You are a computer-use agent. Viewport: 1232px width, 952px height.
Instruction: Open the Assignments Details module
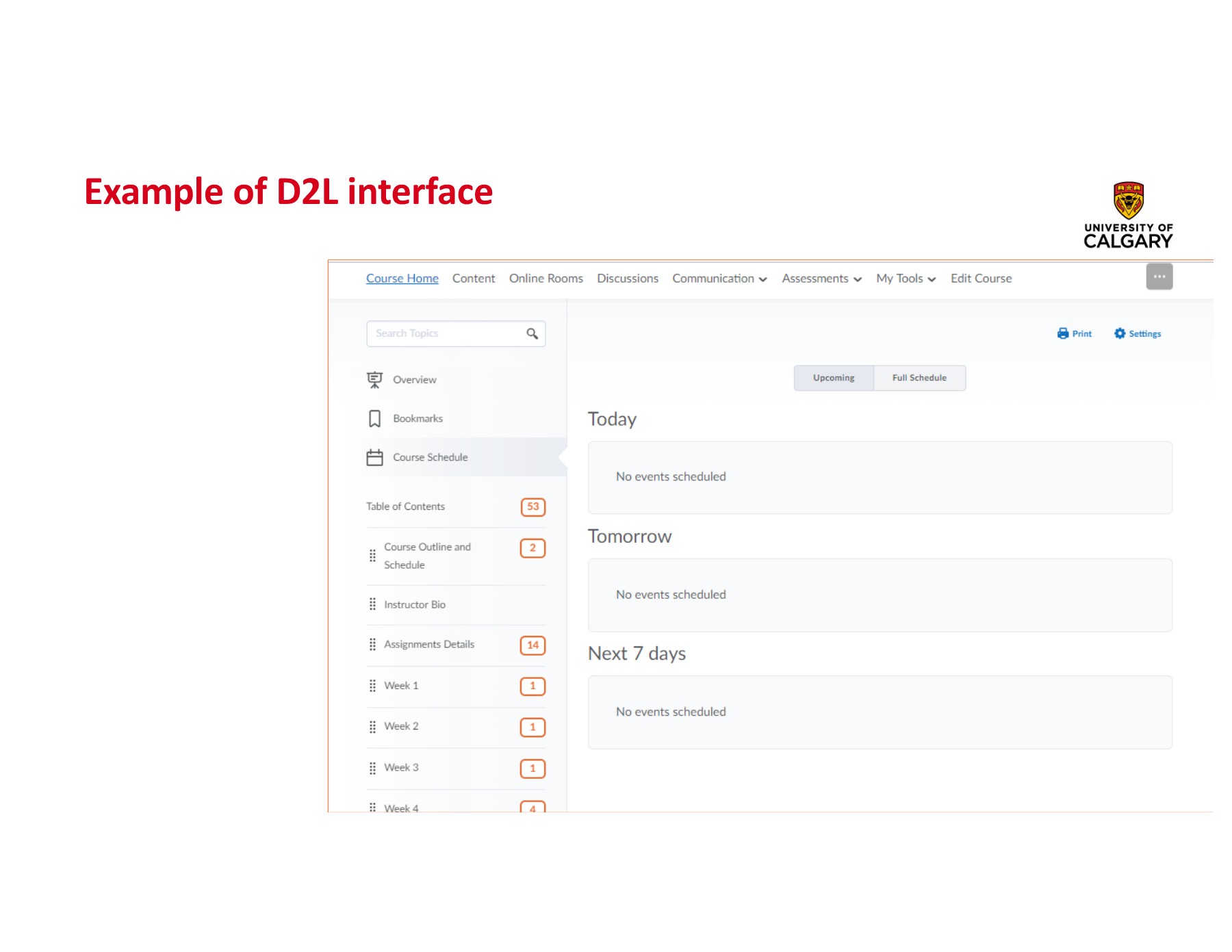click(429, 645)
